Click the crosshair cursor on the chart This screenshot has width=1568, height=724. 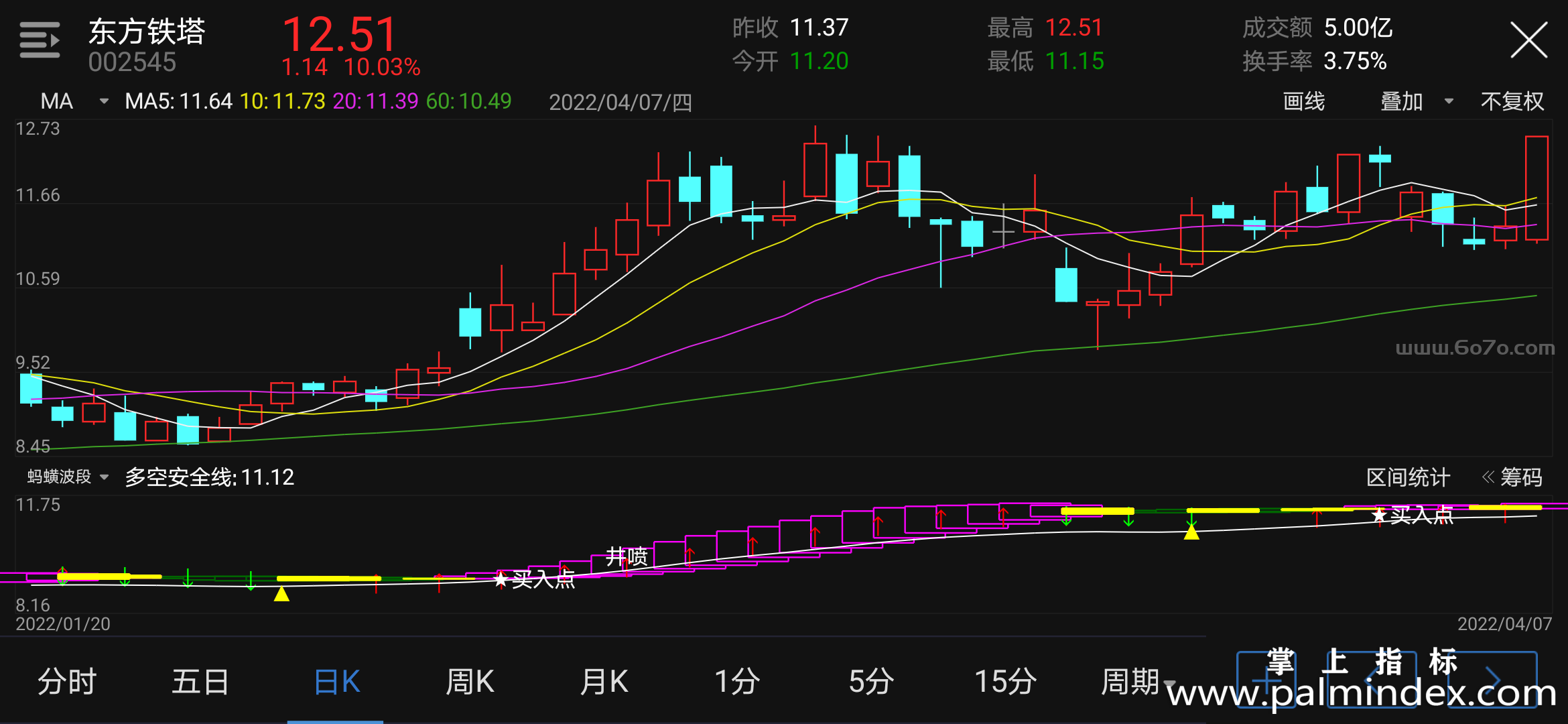click(x=1003, y=231)
